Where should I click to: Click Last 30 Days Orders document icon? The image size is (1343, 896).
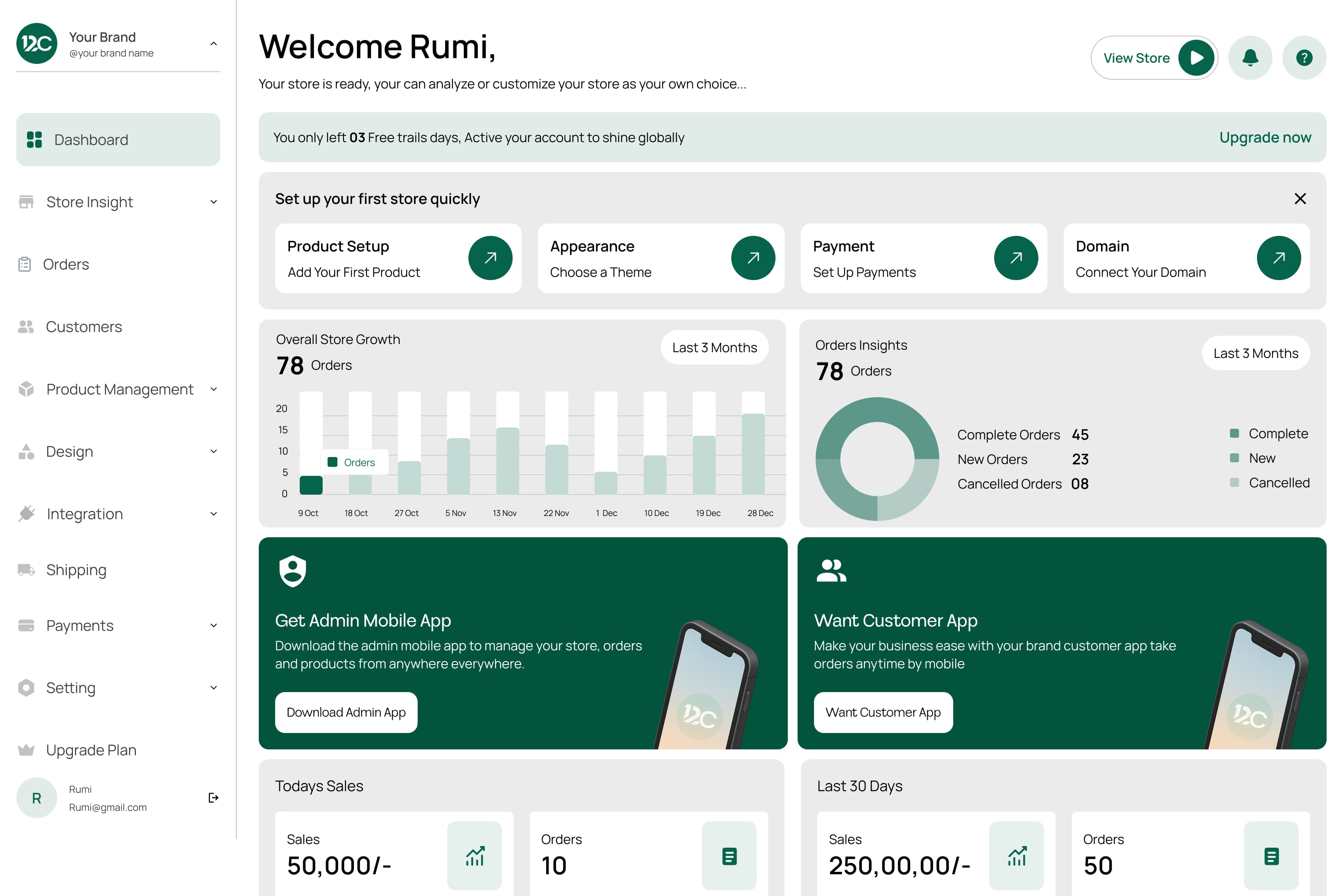pyautogui.click(x=1271, y=855)
